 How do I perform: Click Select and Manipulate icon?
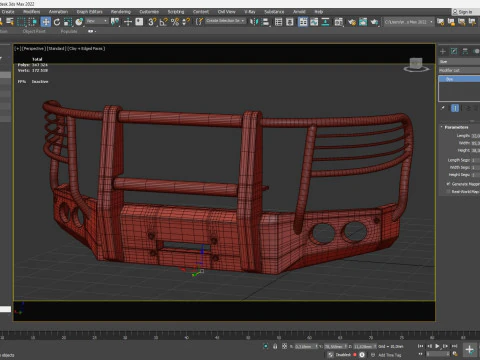tap(128, 22)
